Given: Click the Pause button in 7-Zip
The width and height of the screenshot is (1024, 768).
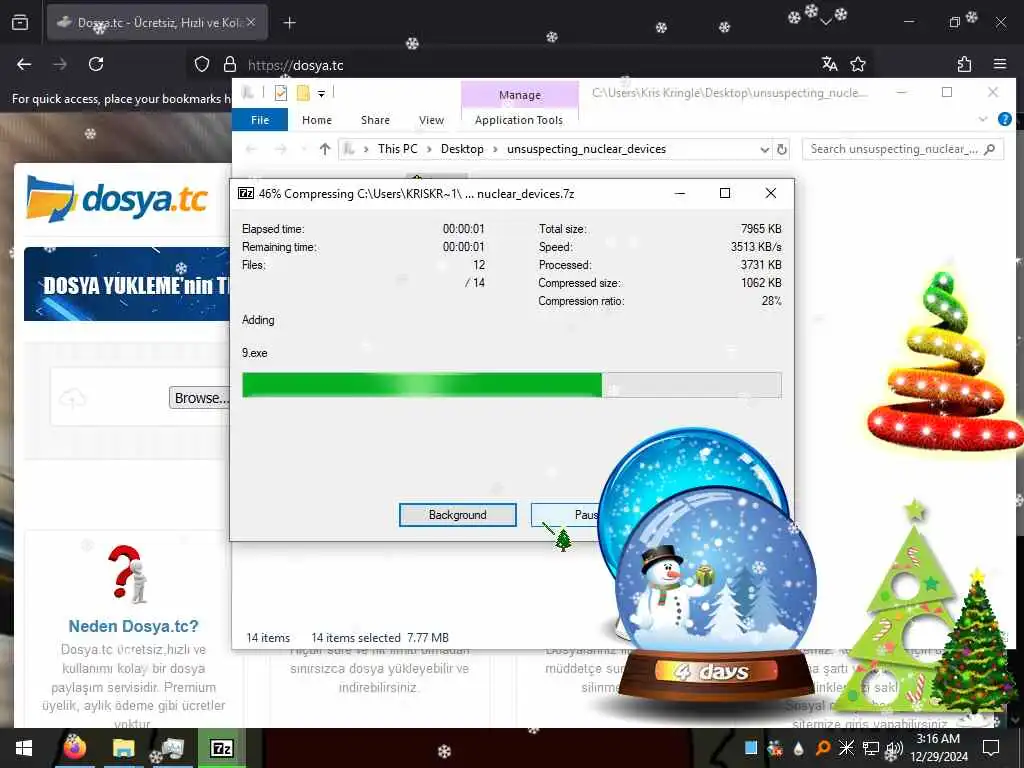Looking at the screenshot, I should click(567, 515).
